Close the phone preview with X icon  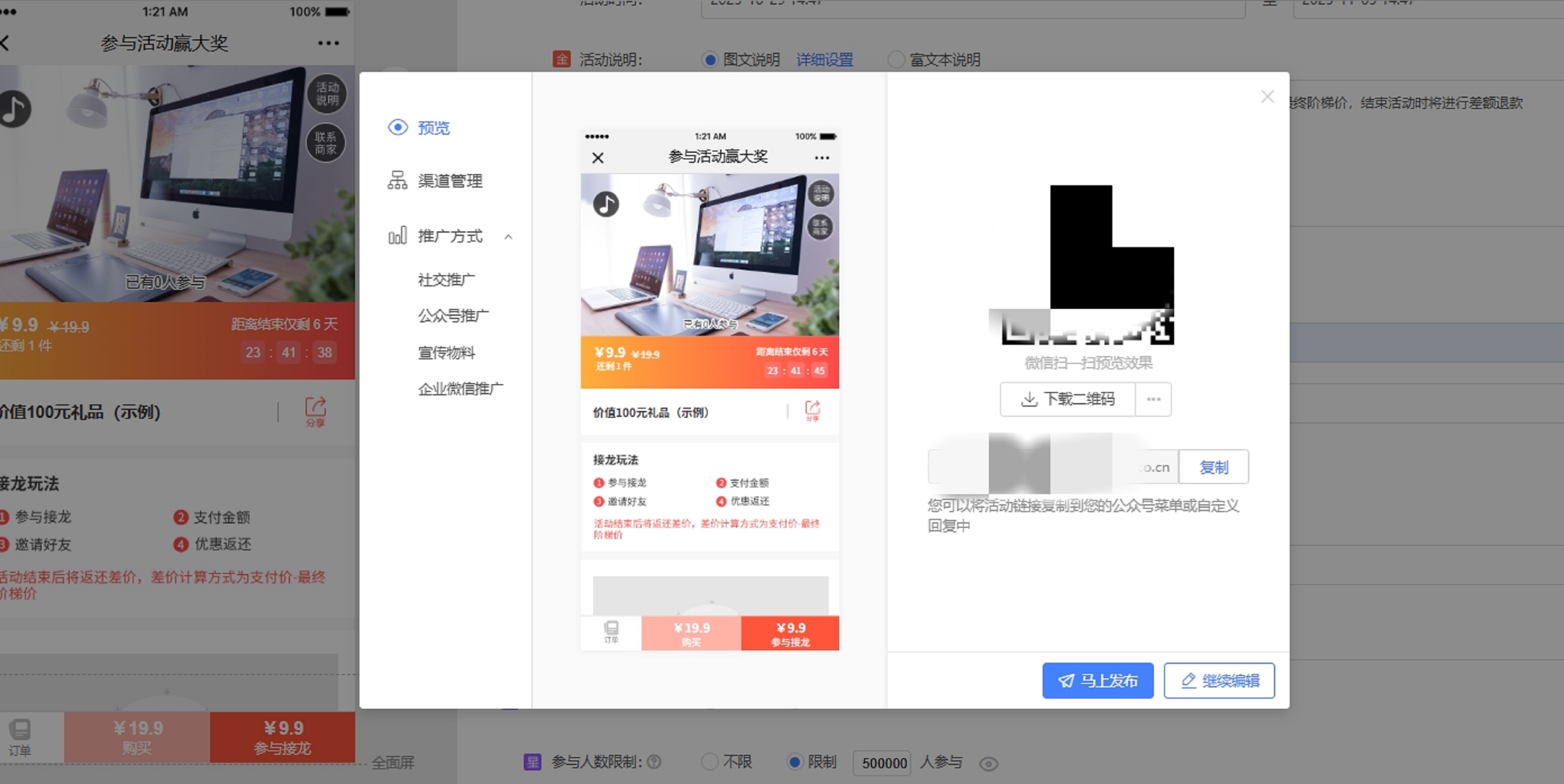pos(598,158)
